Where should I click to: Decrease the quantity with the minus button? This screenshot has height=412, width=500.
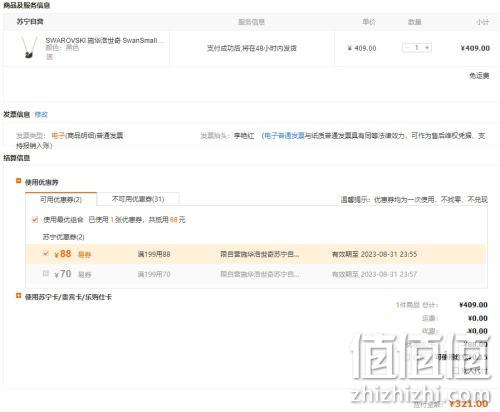tap(407, 48)
